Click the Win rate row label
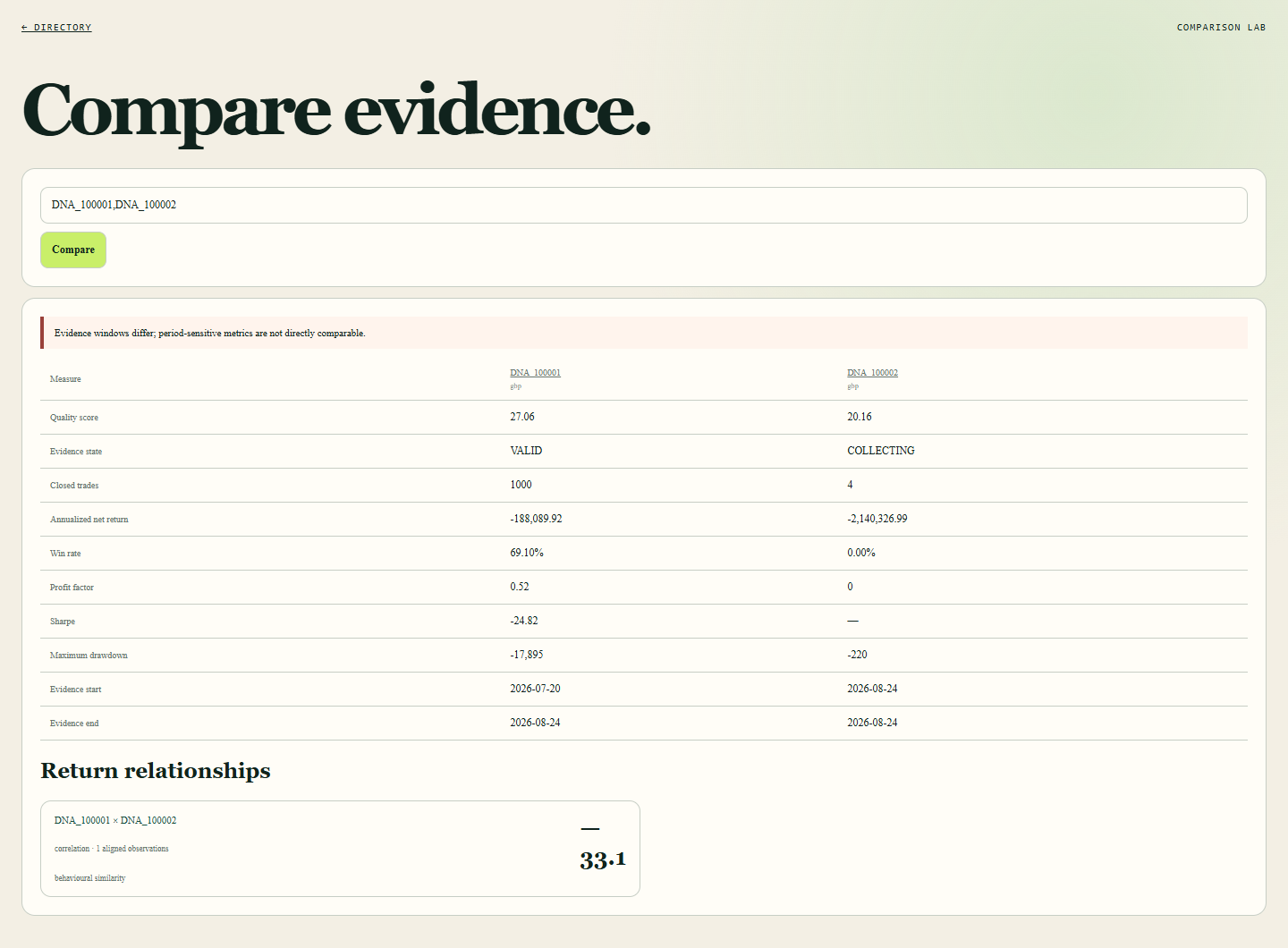 tap(65, 554)
